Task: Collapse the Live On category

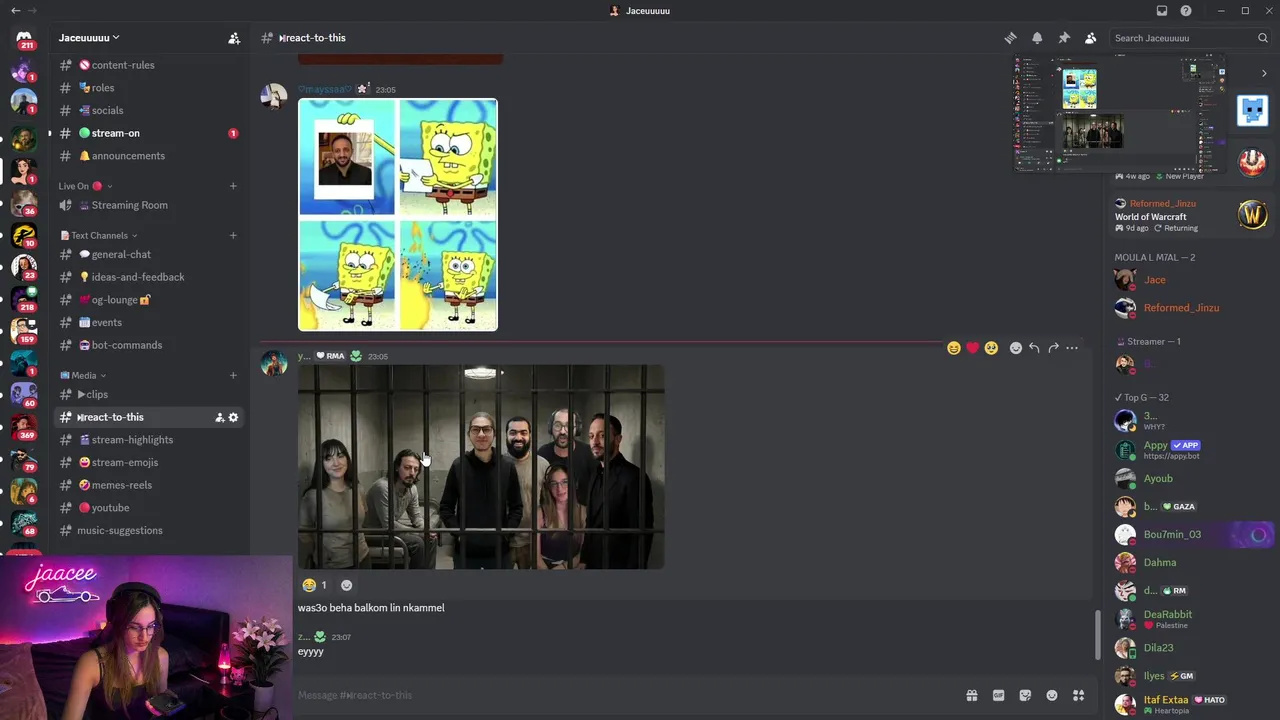Action: click(x=85, y=186)
